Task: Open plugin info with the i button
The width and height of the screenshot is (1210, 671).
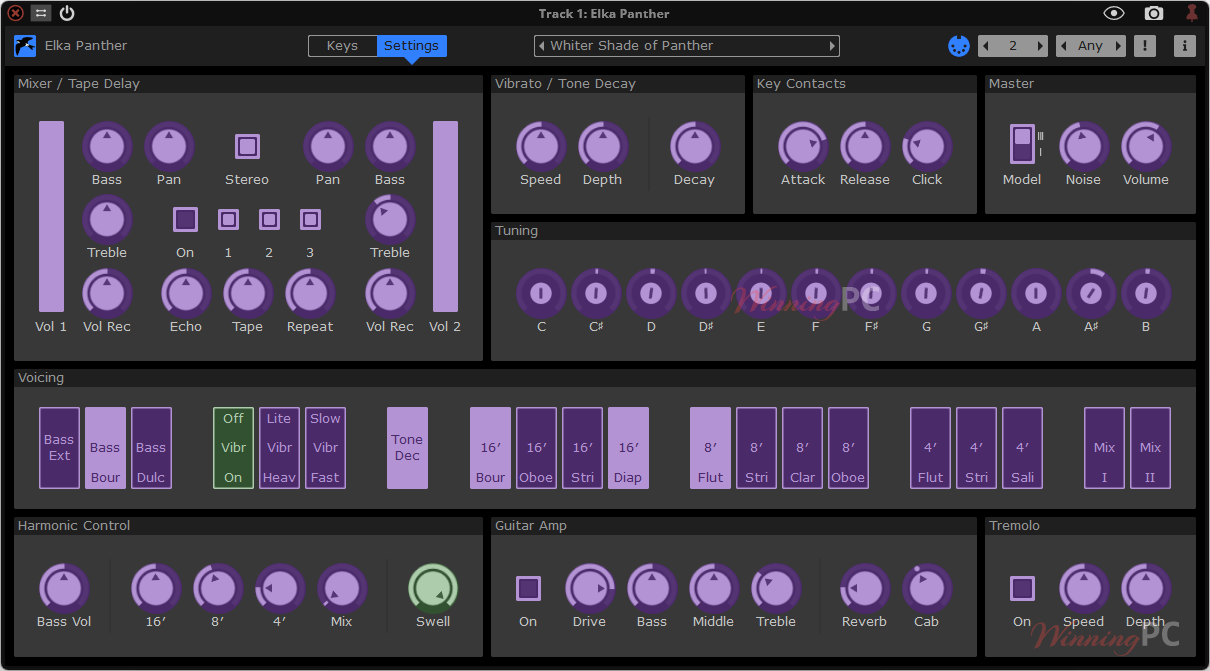Action: point(1184,46)
